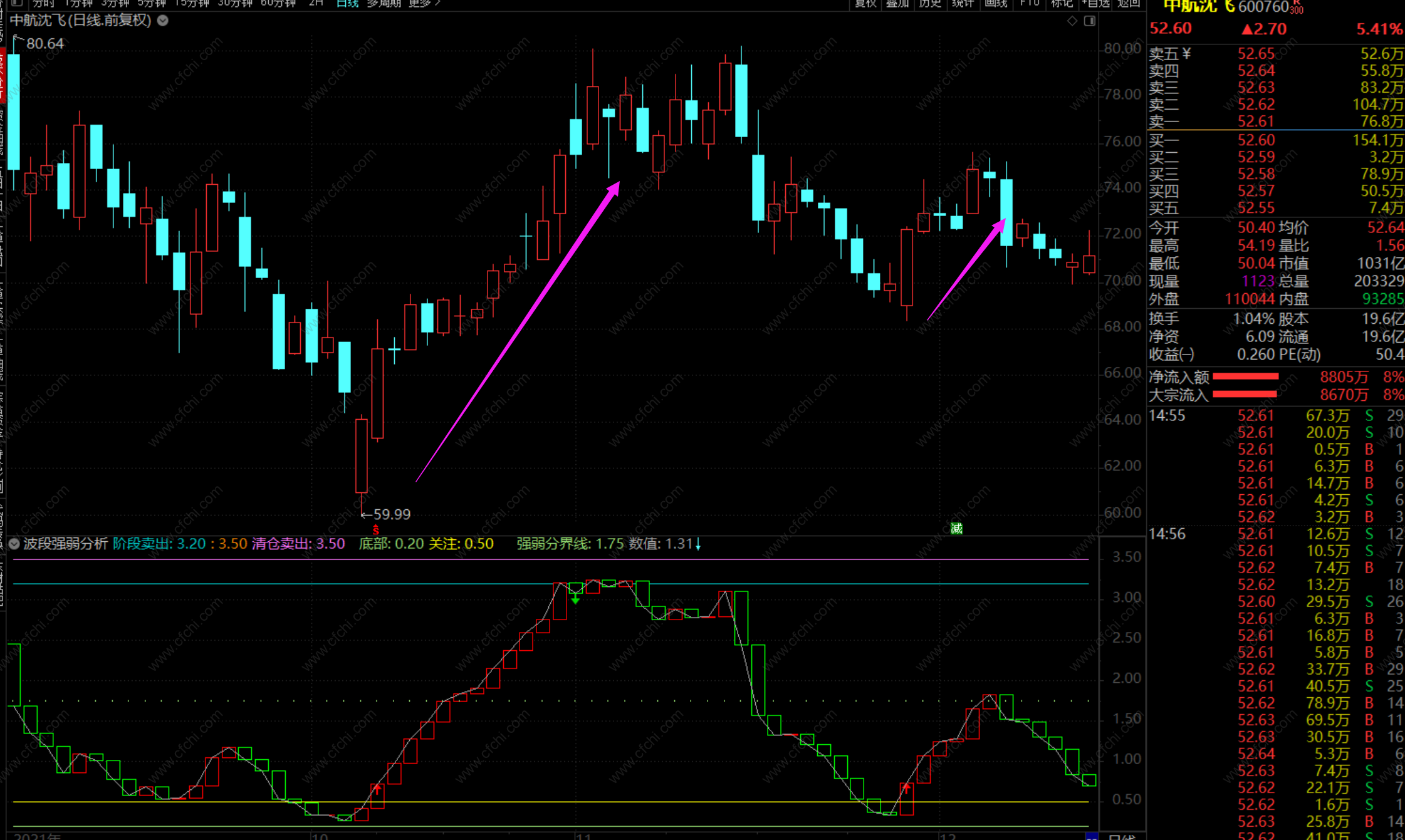Click the green down arrow on indicator peak
1405x840 pixels.
(x=575, y=599)
